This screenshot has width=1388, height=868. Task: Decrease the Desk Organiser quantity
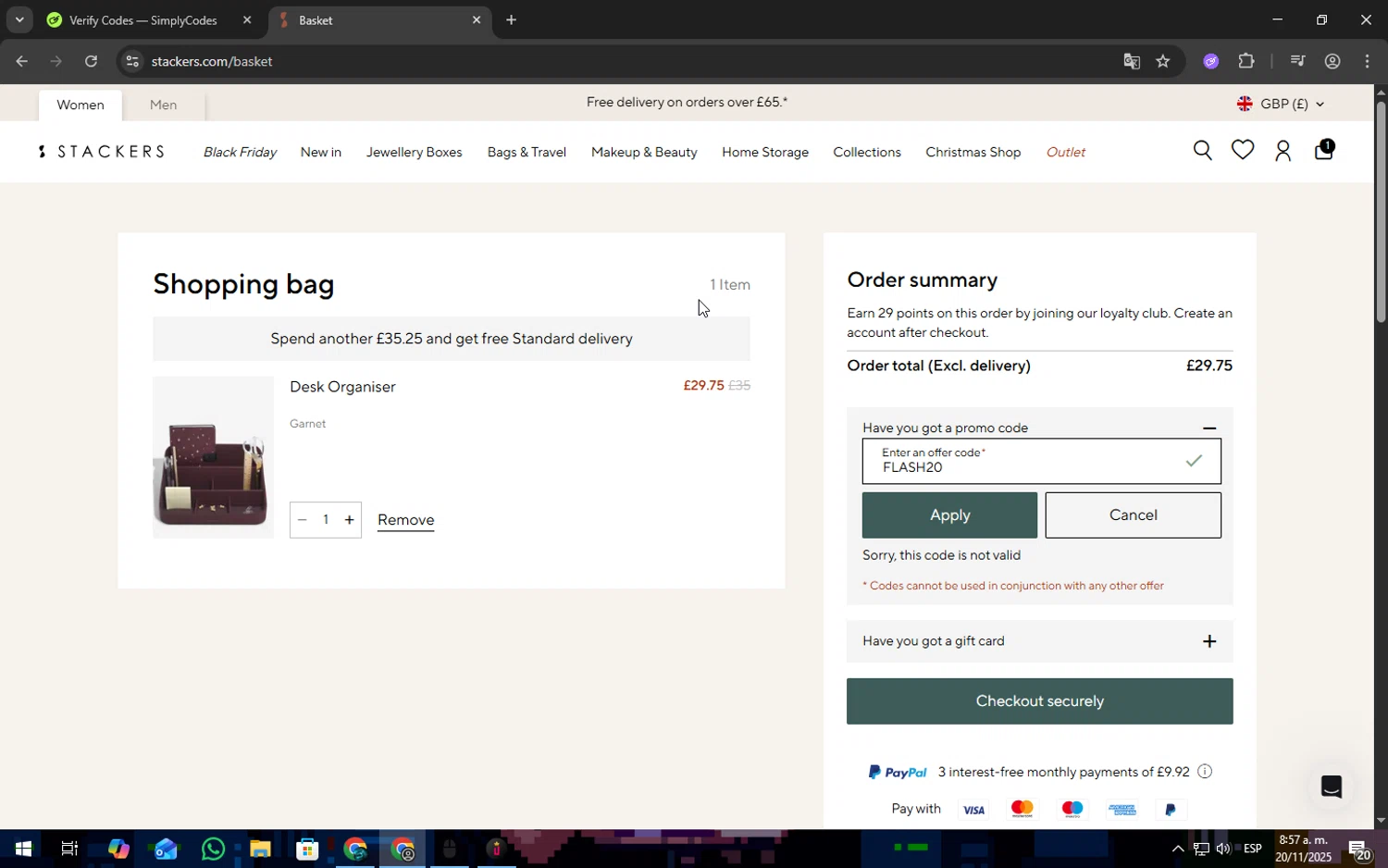click(302, 520)
